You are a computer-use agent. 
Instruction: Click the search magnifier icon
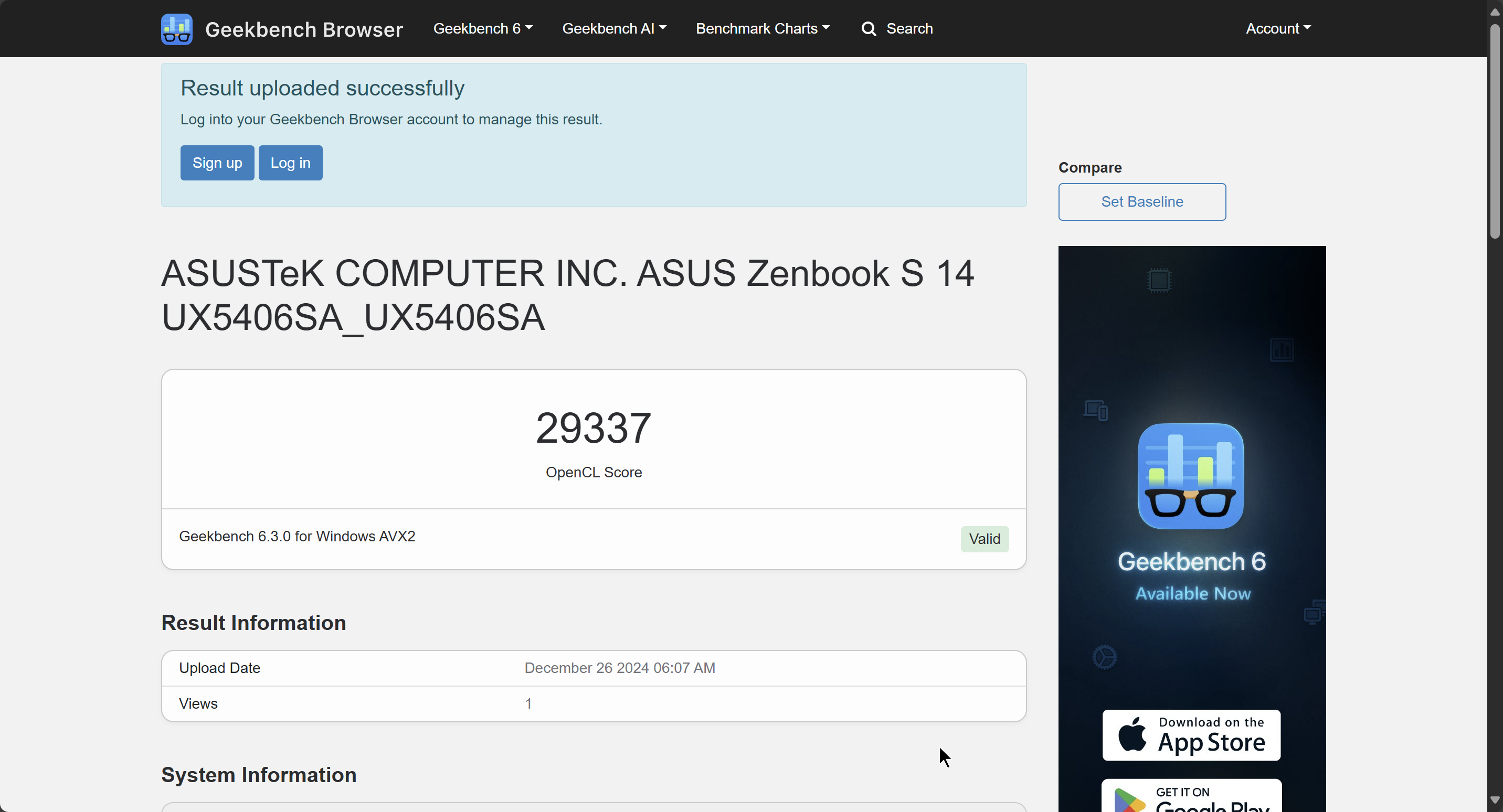pyautogui.click(x=868, y=28)
